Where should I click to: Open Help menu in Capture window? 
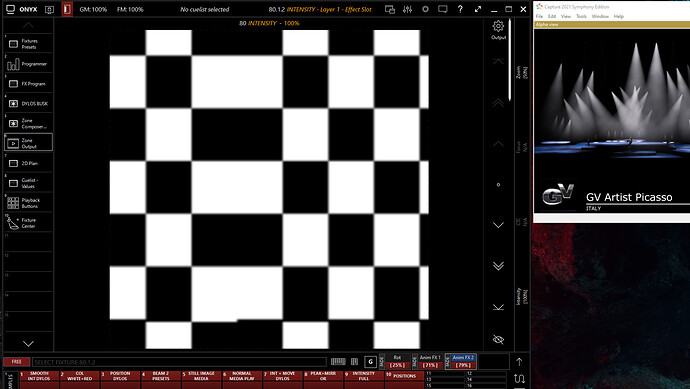coord(619,16)
